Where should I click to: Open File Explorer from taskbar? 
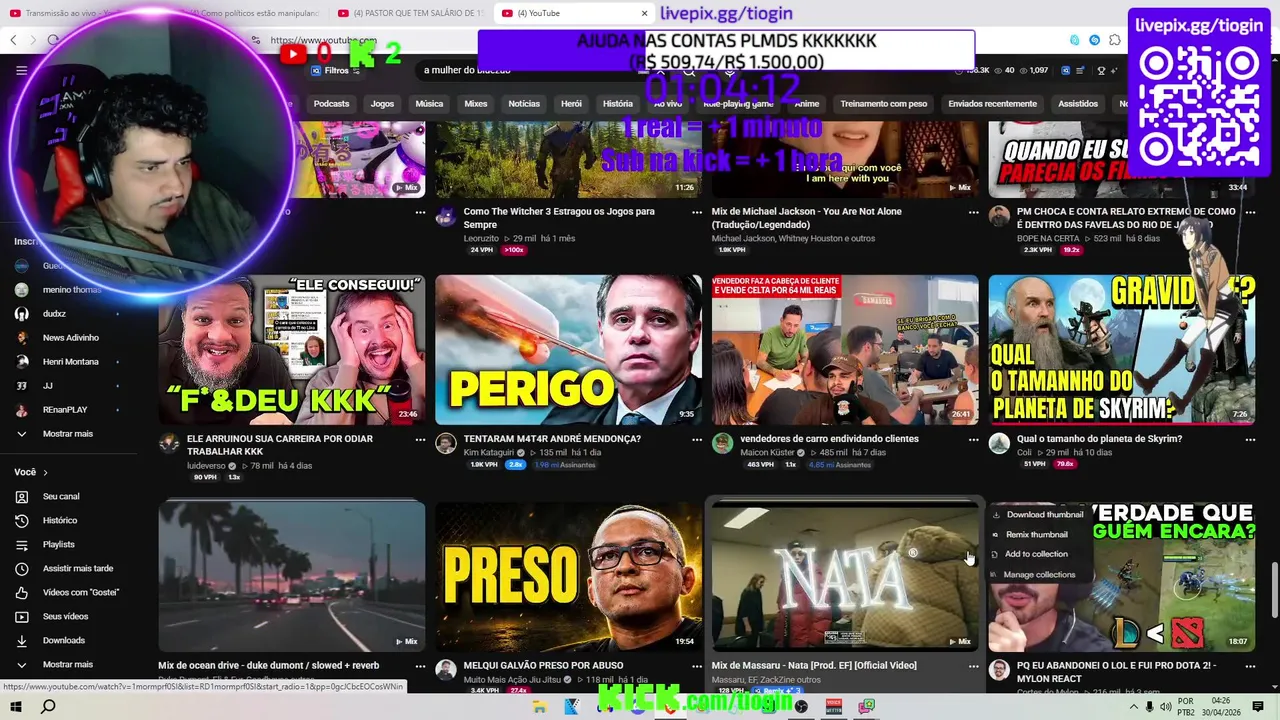coord(540,707)
